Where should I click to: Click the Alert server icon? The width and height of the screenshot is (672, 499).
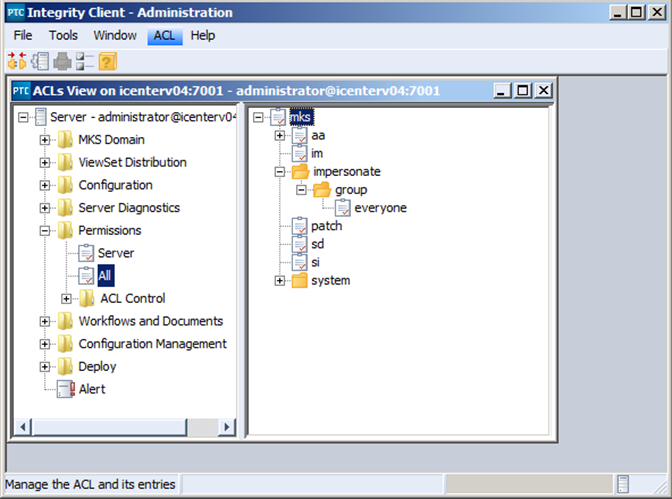[66, 389]
